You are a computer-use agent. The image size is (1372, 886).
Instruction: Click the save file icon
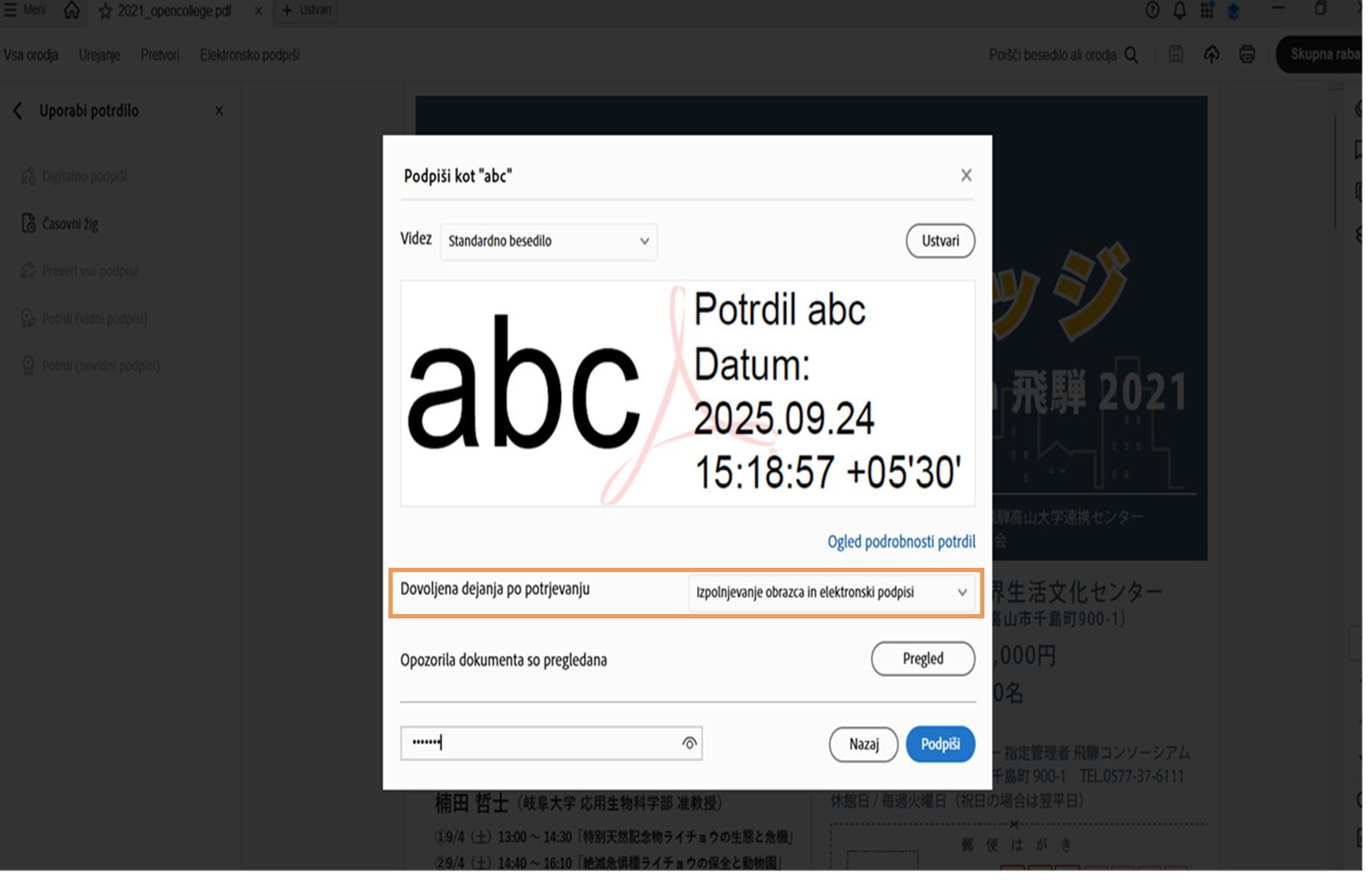click(x=1176, y=54)
